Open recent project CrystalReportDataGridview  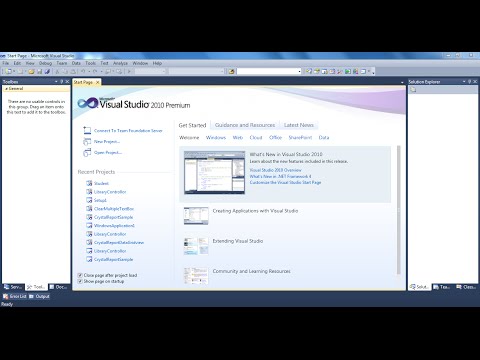119,242
